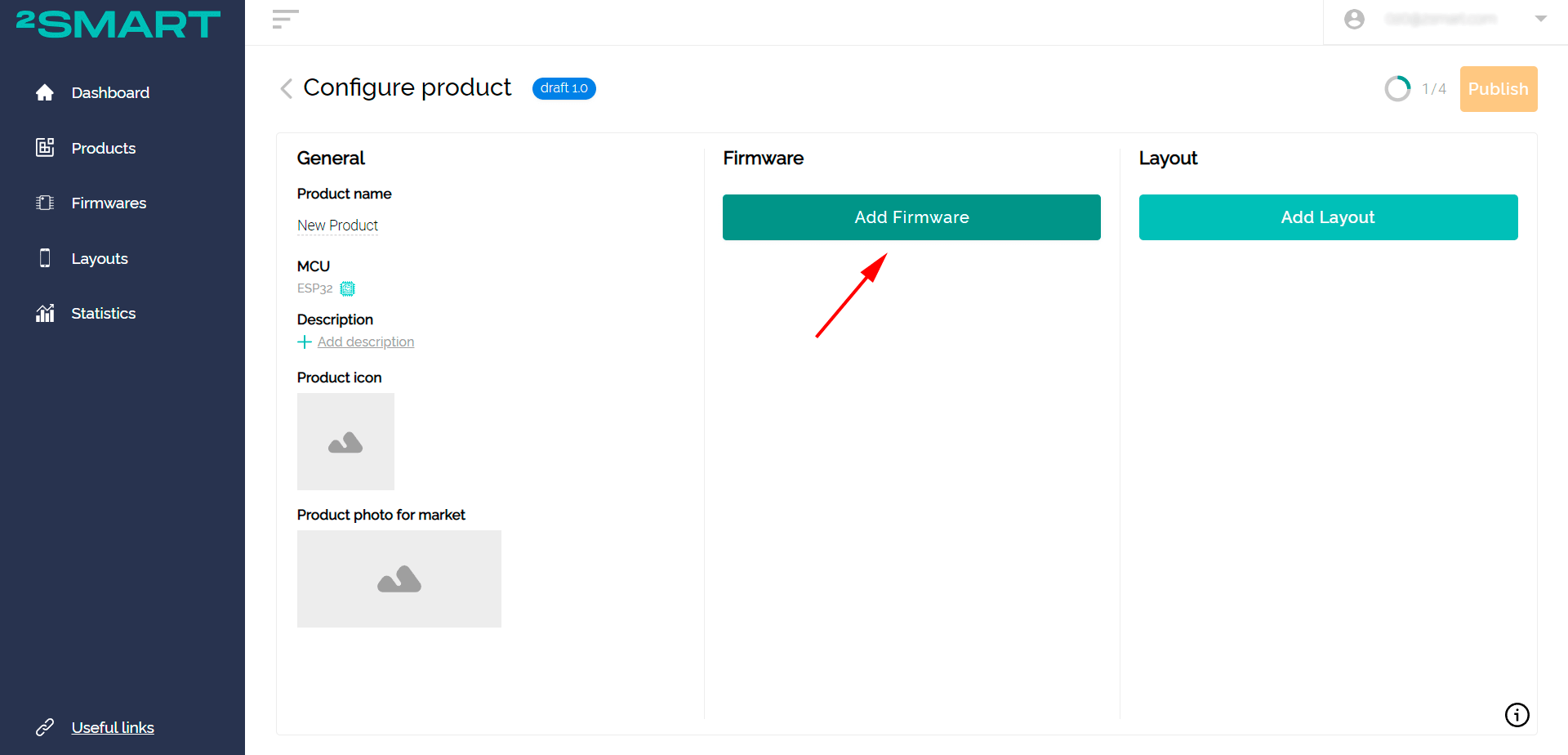Click the Product photo for market label

tap(381, 515)
